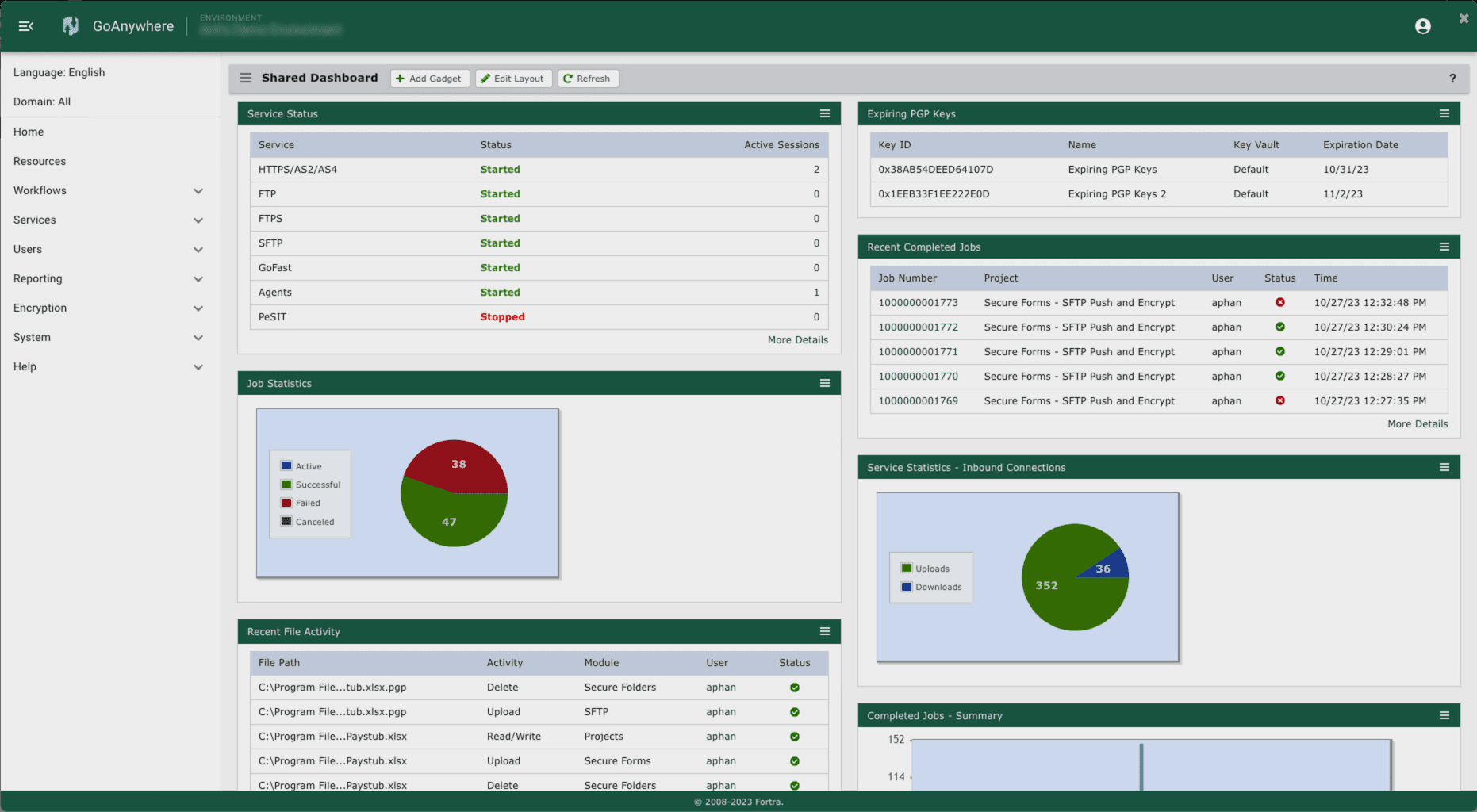1477x812 pixels.
Task: Open the Expiring PGP Keys gadget menu
Action: (x=1444, y=113)
